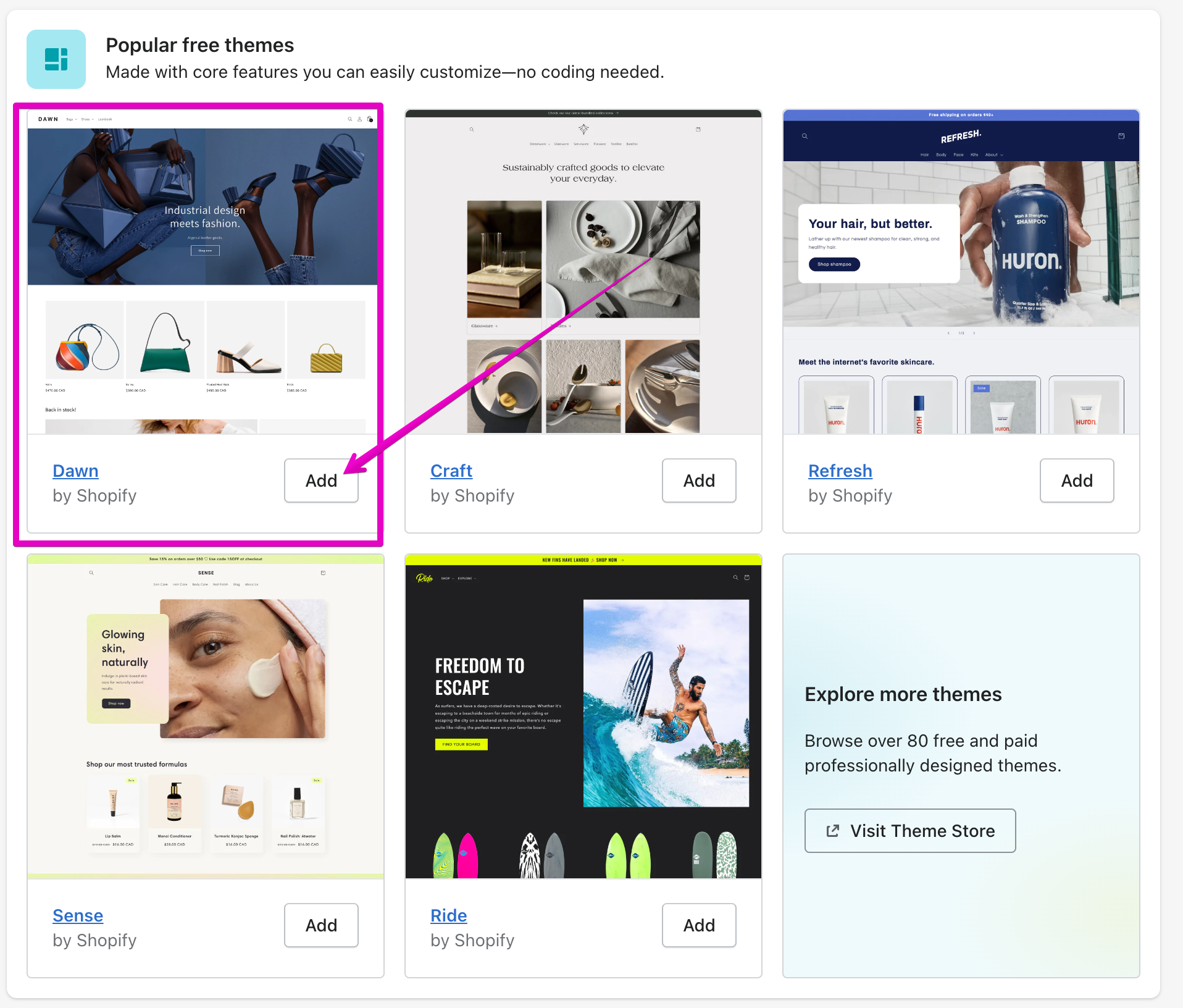
Task: Click 'by Shopify' under Dawn
Action: click(94, 496)
